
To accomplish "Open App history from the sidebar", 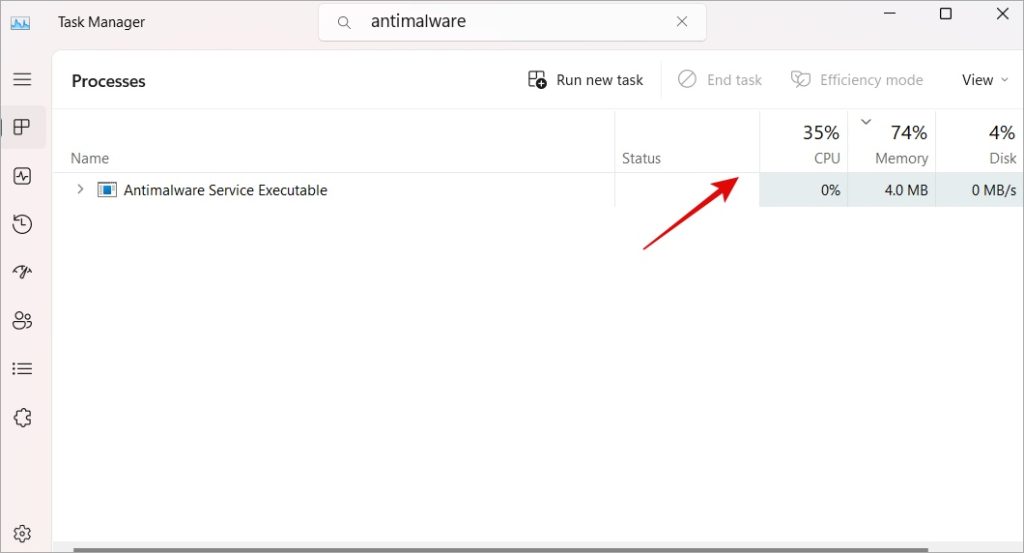I will [x=22, y=224].
